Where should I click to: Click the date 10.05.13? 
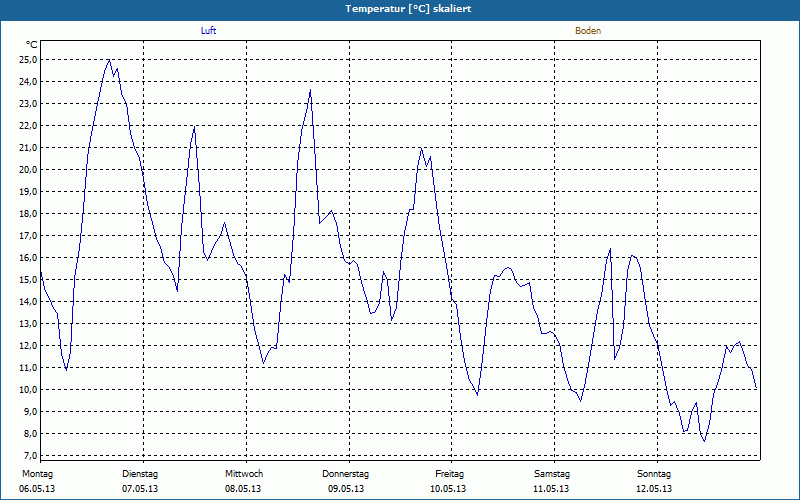coord(448,489)
